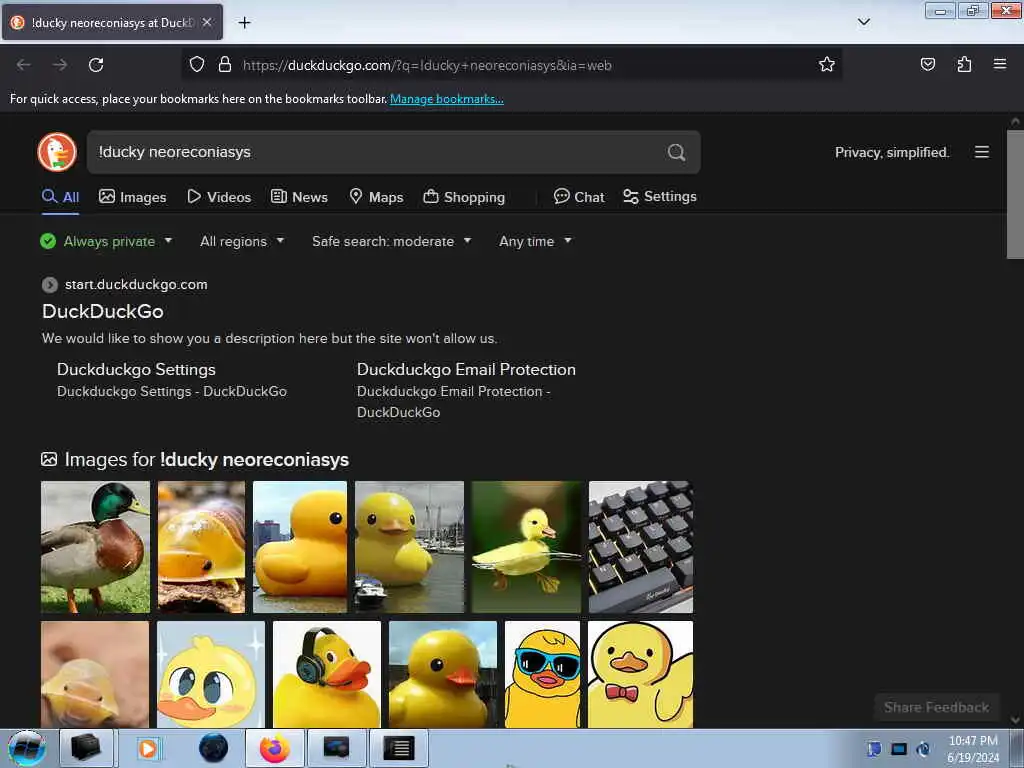Switch to the Maps tab
The image size is (1024, 768).
pos(376,197)
